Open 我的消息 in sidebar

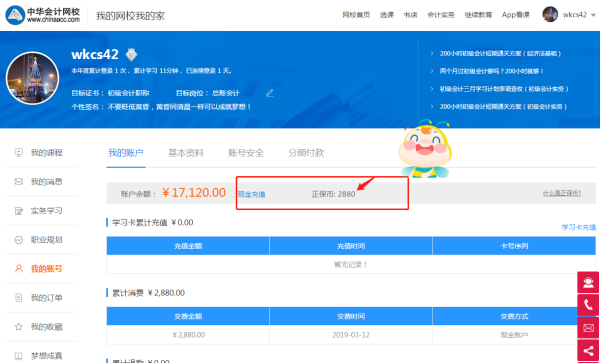[46, 182]
